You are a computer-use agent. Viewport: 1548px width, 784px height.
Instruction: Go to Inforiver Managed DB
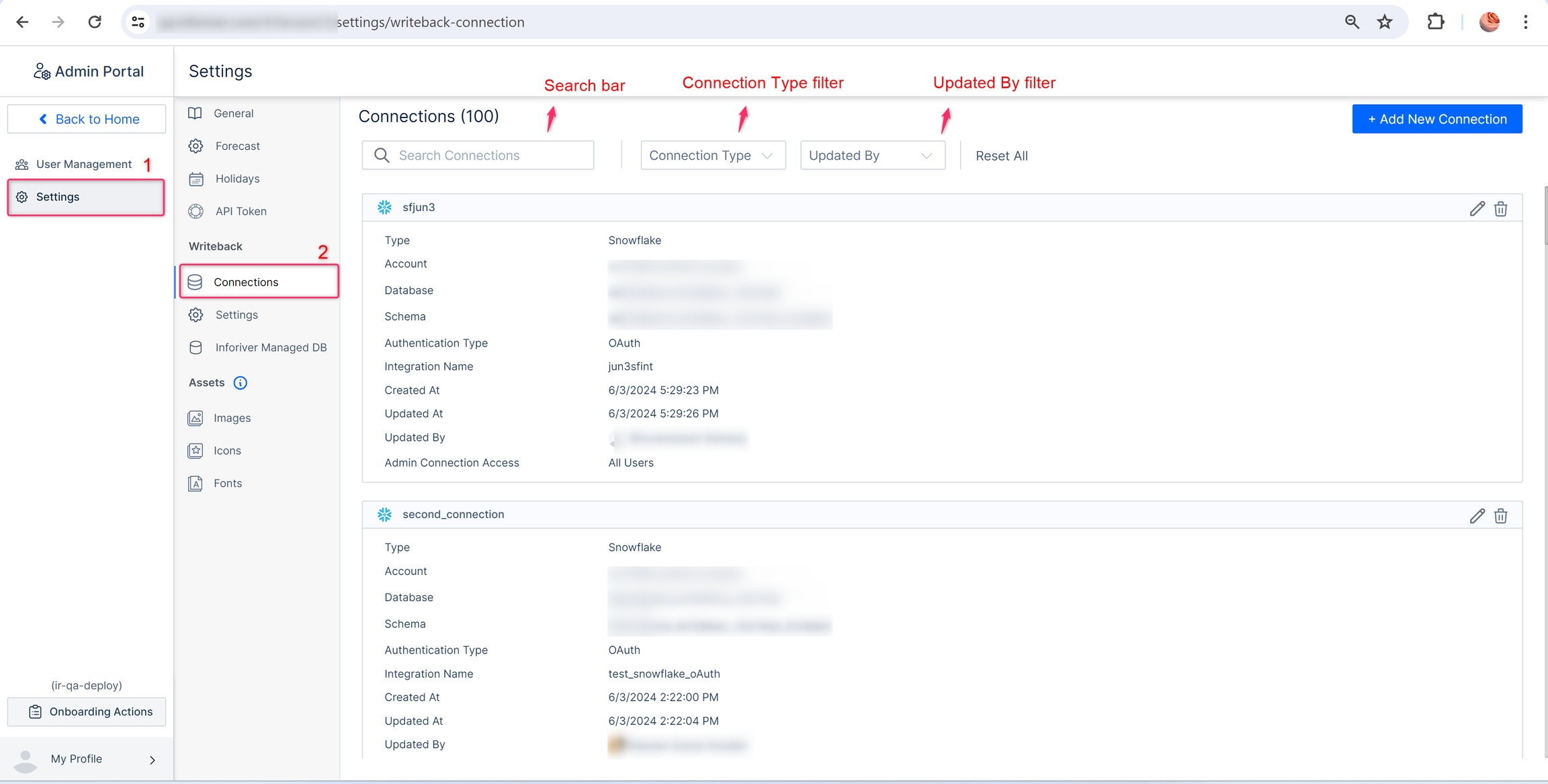coord(270,348)
